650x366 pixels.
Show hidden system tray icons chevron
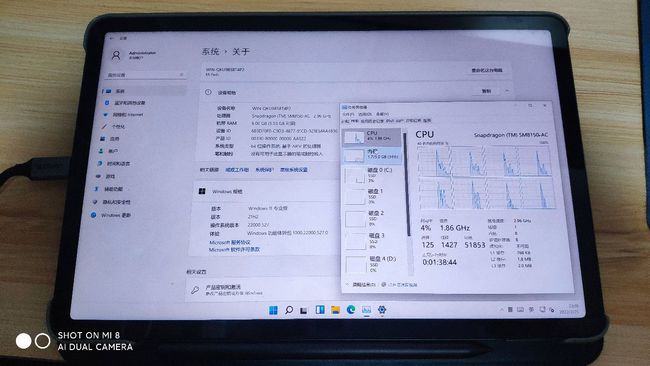(x=502, y=309)
